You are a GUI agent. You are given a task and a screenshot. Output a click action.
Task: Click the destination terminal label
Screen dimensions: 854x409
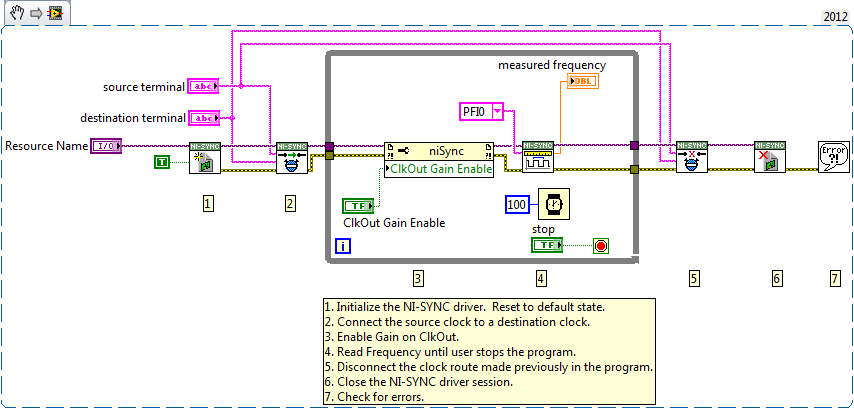click(x=132, y=118)
